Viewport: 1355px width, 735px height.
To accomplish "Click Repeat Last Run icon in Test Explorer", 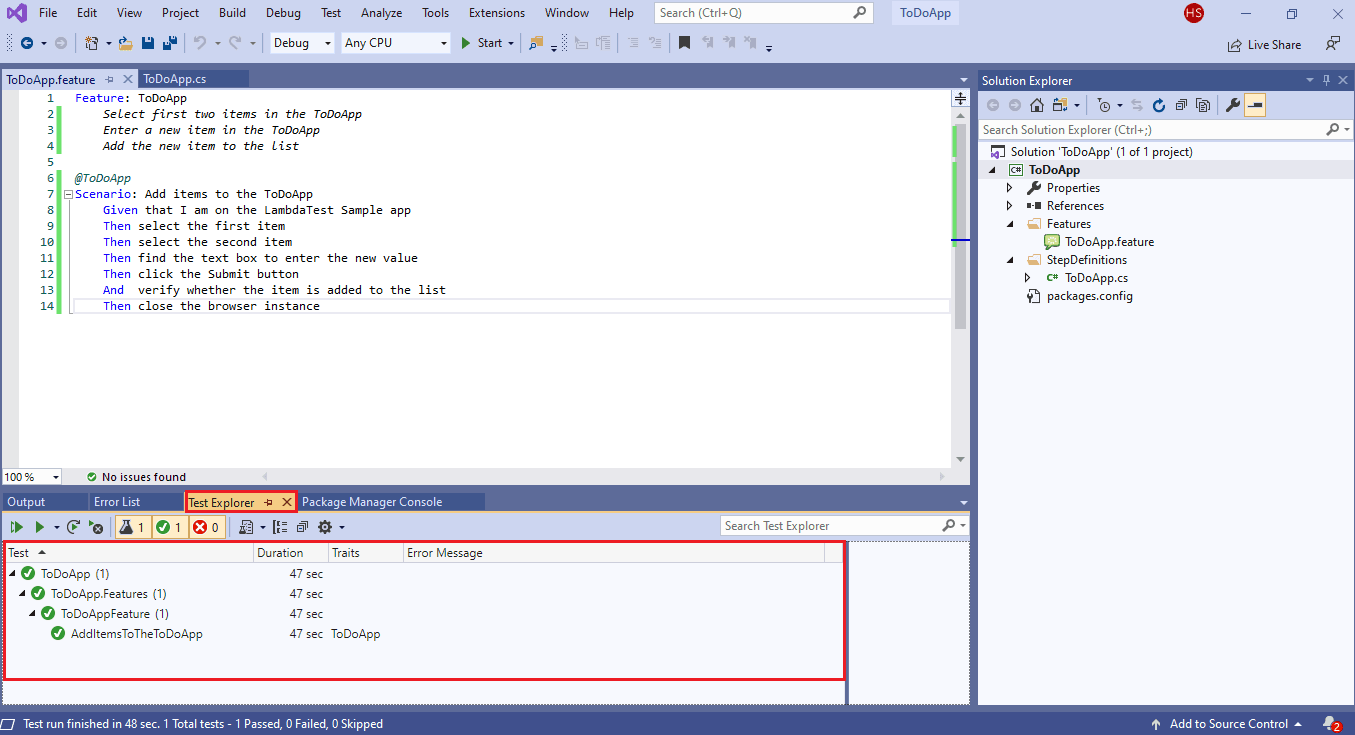I will click(73, 527).
